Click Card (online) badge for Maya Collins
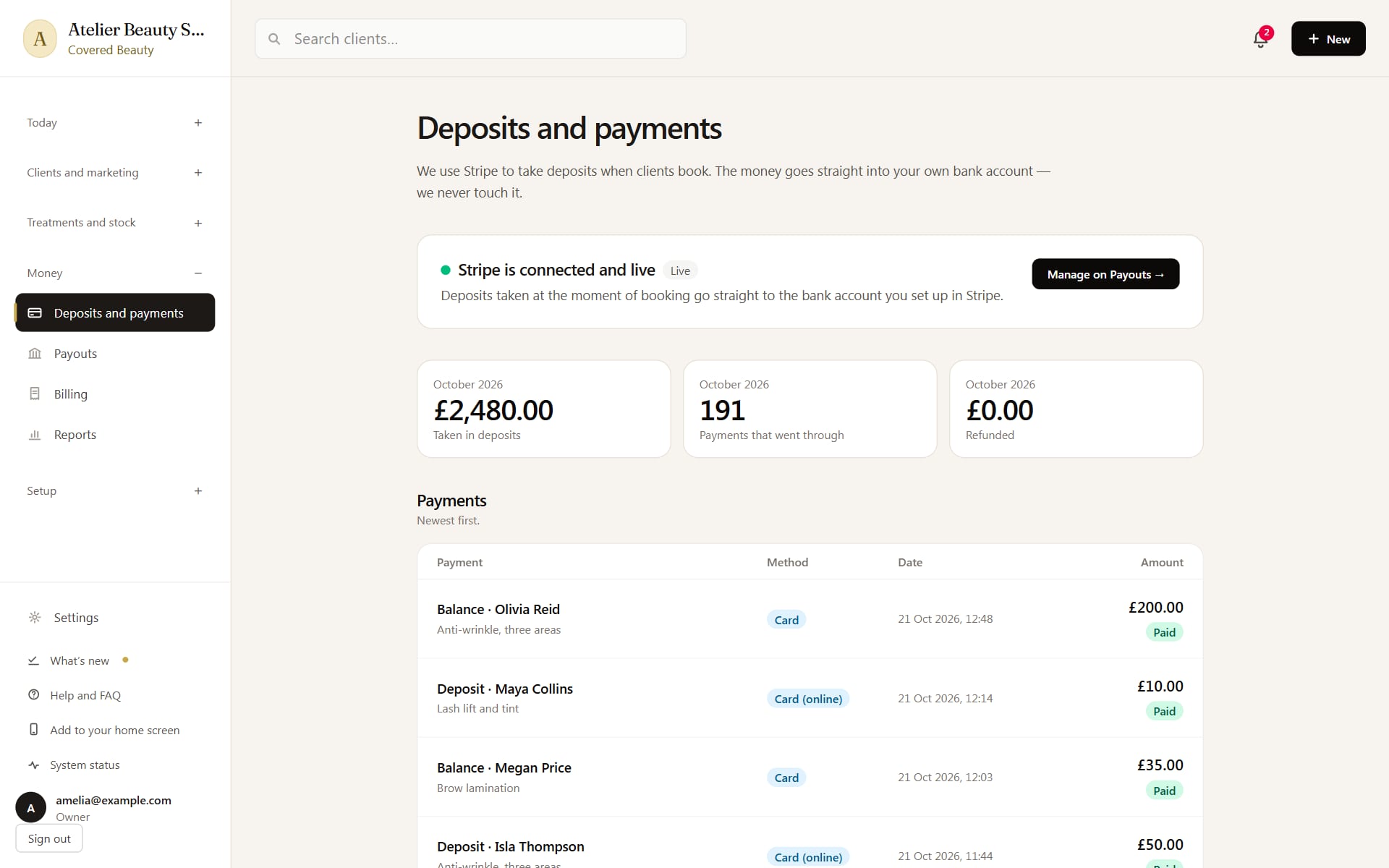 point(808,699)
